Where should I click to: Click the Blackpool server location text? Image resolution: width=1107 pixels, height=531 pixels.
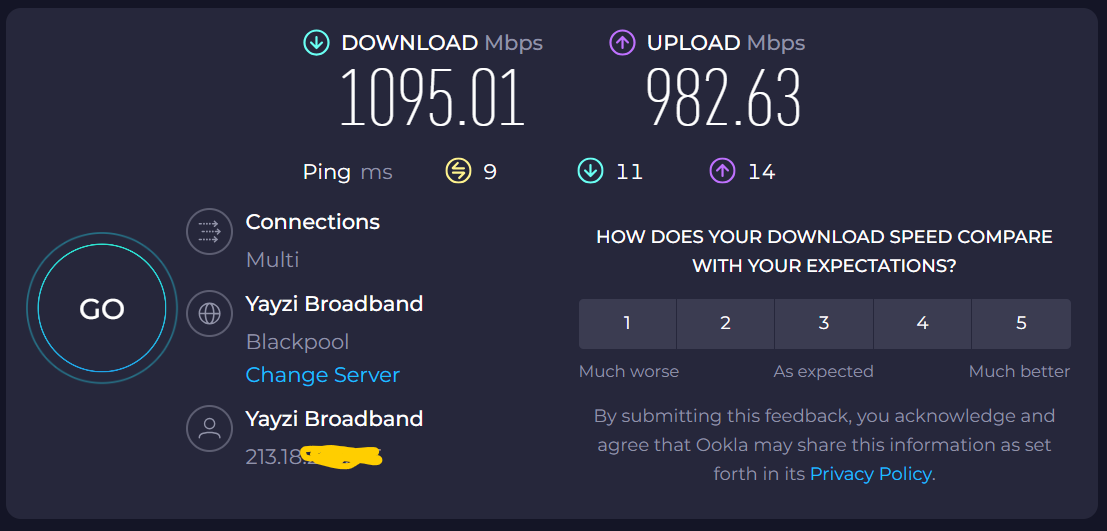(x=297, y=342)
